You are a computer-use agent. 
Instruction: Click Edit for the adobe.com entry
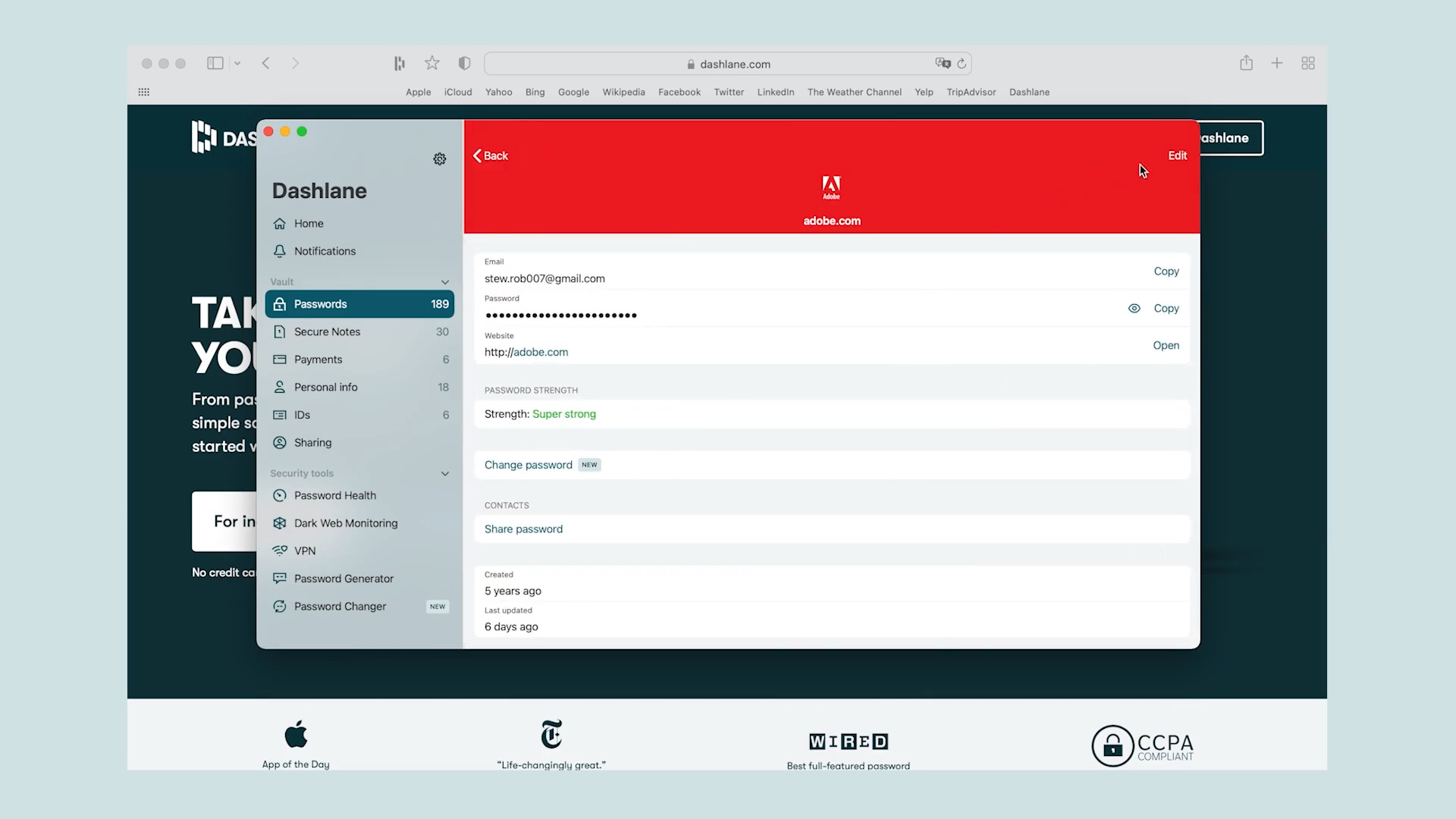click(x=1178, y=155)
